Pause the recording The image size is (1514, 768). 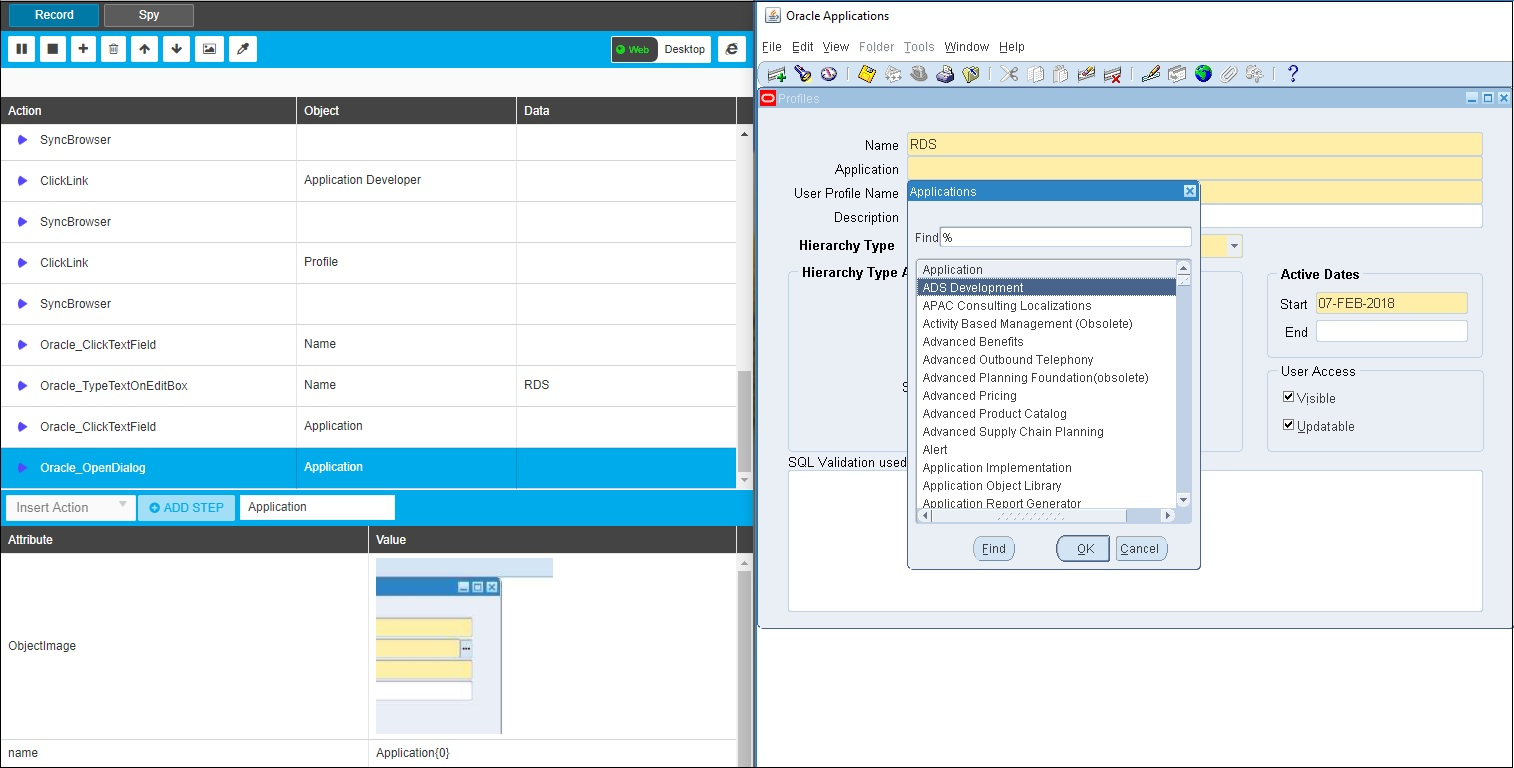[x=23, y=49]
